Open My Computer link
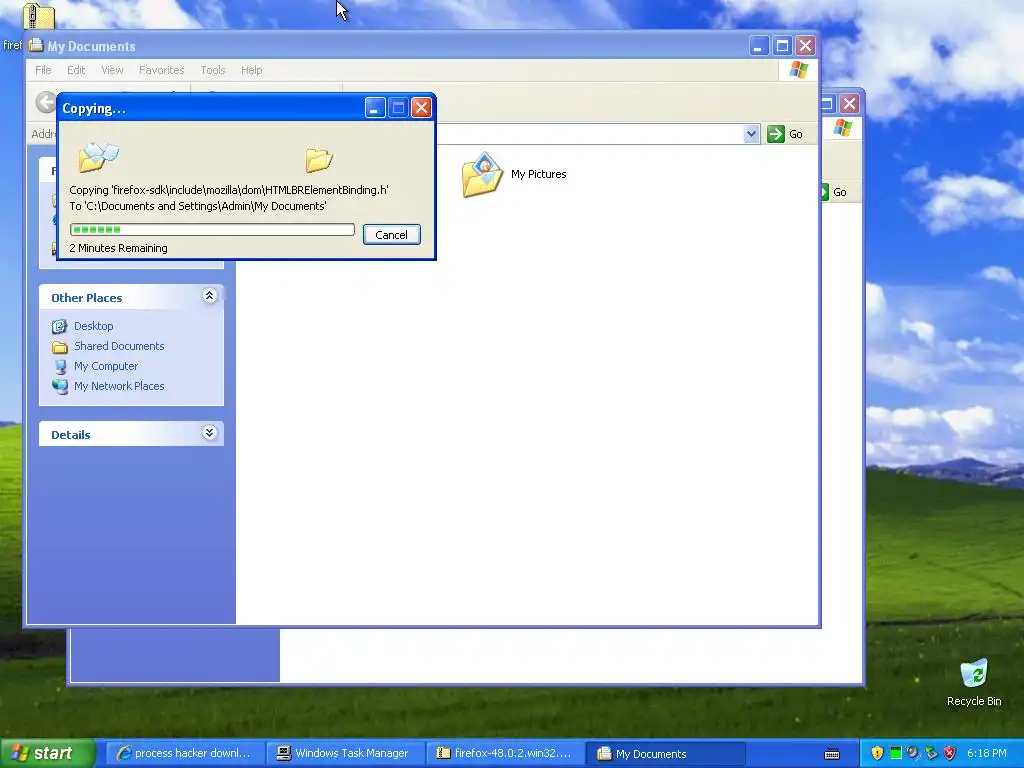 106,366
